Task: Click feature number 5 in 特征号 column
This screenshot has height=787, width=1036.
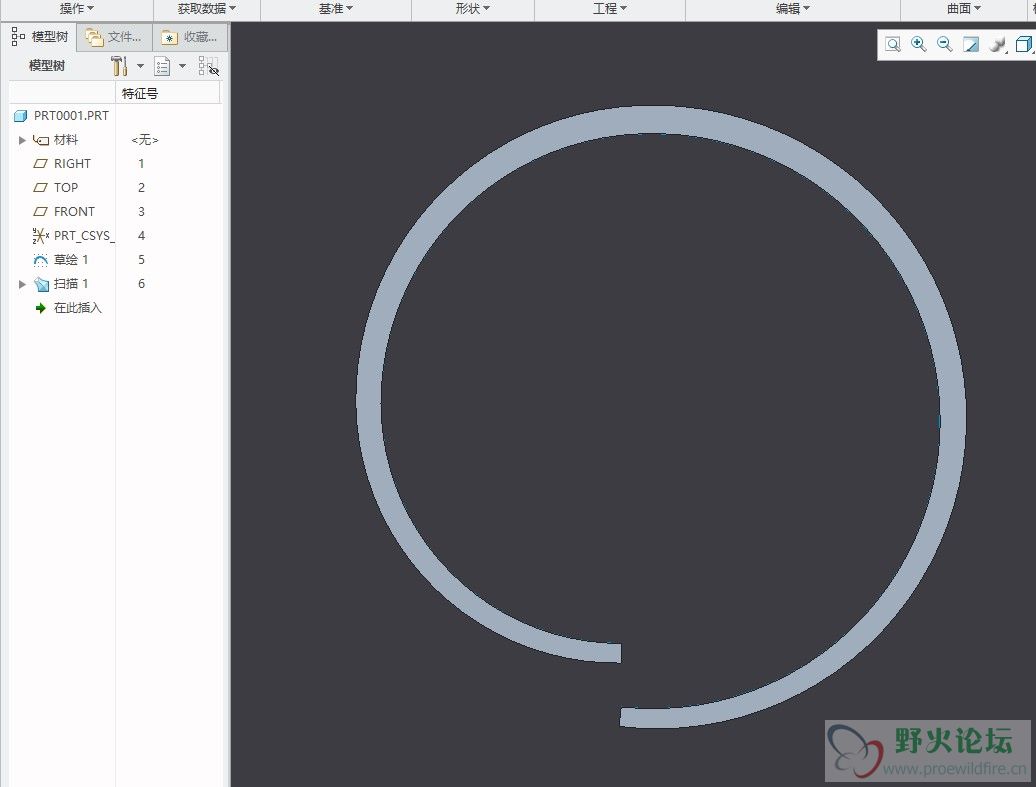Action: coord(141,260)
